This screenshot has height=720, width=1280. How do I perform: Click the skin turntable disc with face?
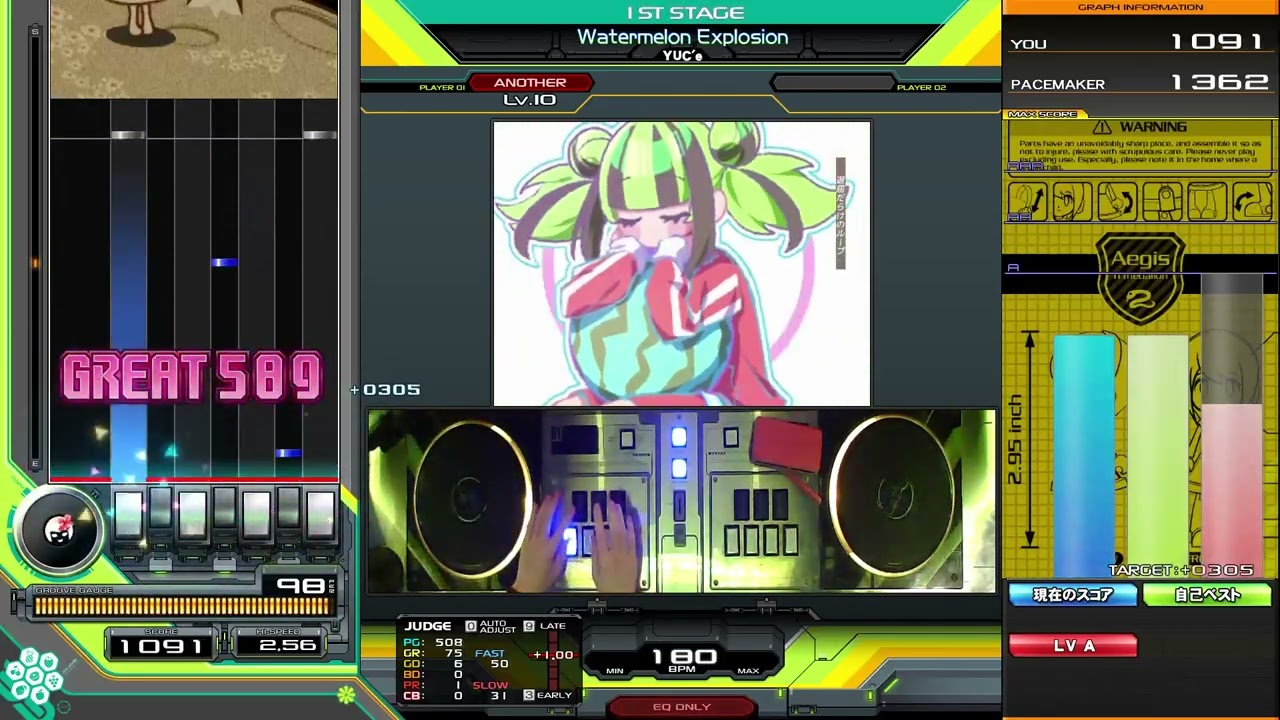pos(60,530)
